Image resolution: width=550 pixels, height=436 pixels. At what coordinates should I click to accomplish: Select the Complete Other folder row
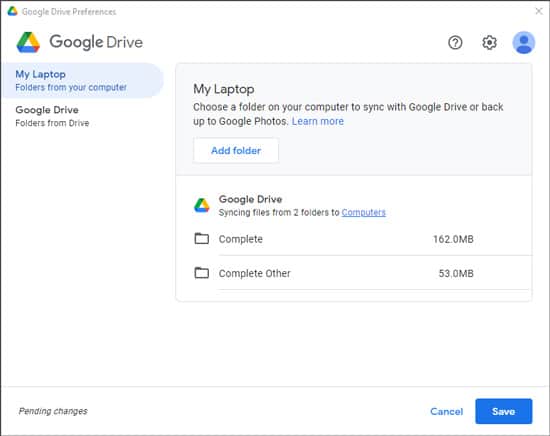tap(354, 273)
